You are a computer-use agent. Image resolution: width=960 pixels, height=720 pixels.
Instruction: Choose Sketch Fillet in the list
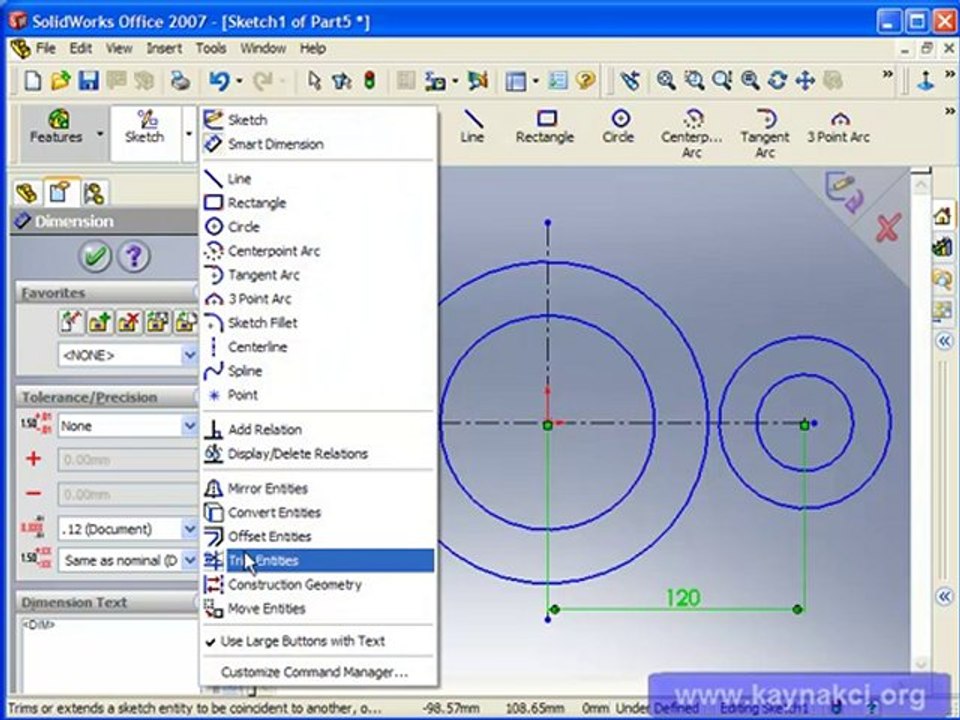(x=318, y=323)
